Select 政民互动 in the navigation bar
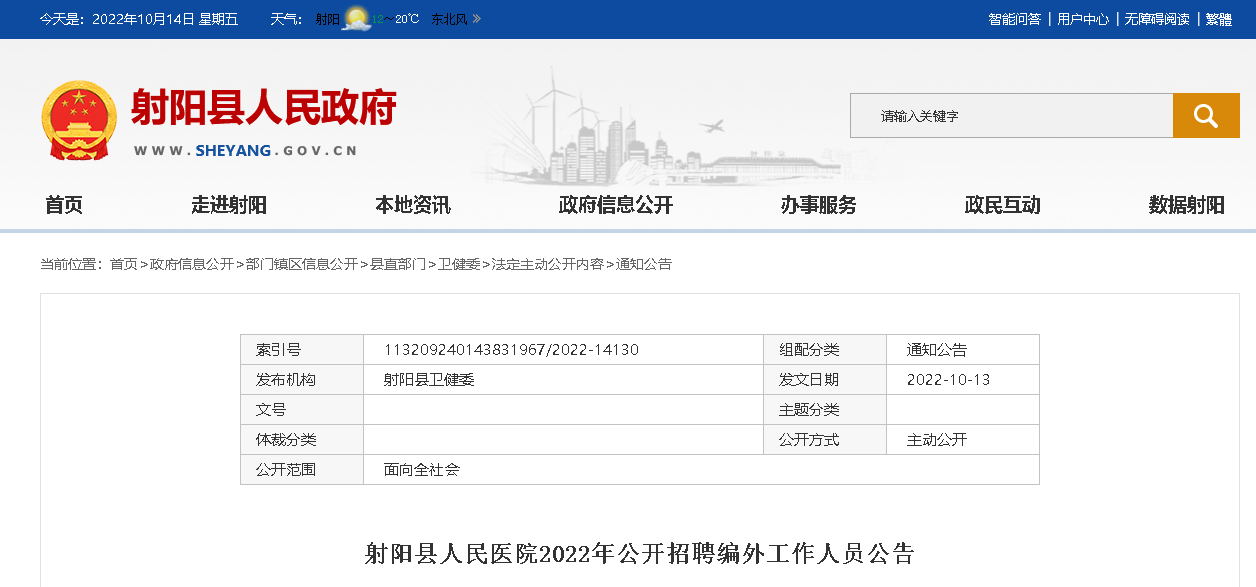Viewport: 1256px width, 587px height. point(1002,205)
